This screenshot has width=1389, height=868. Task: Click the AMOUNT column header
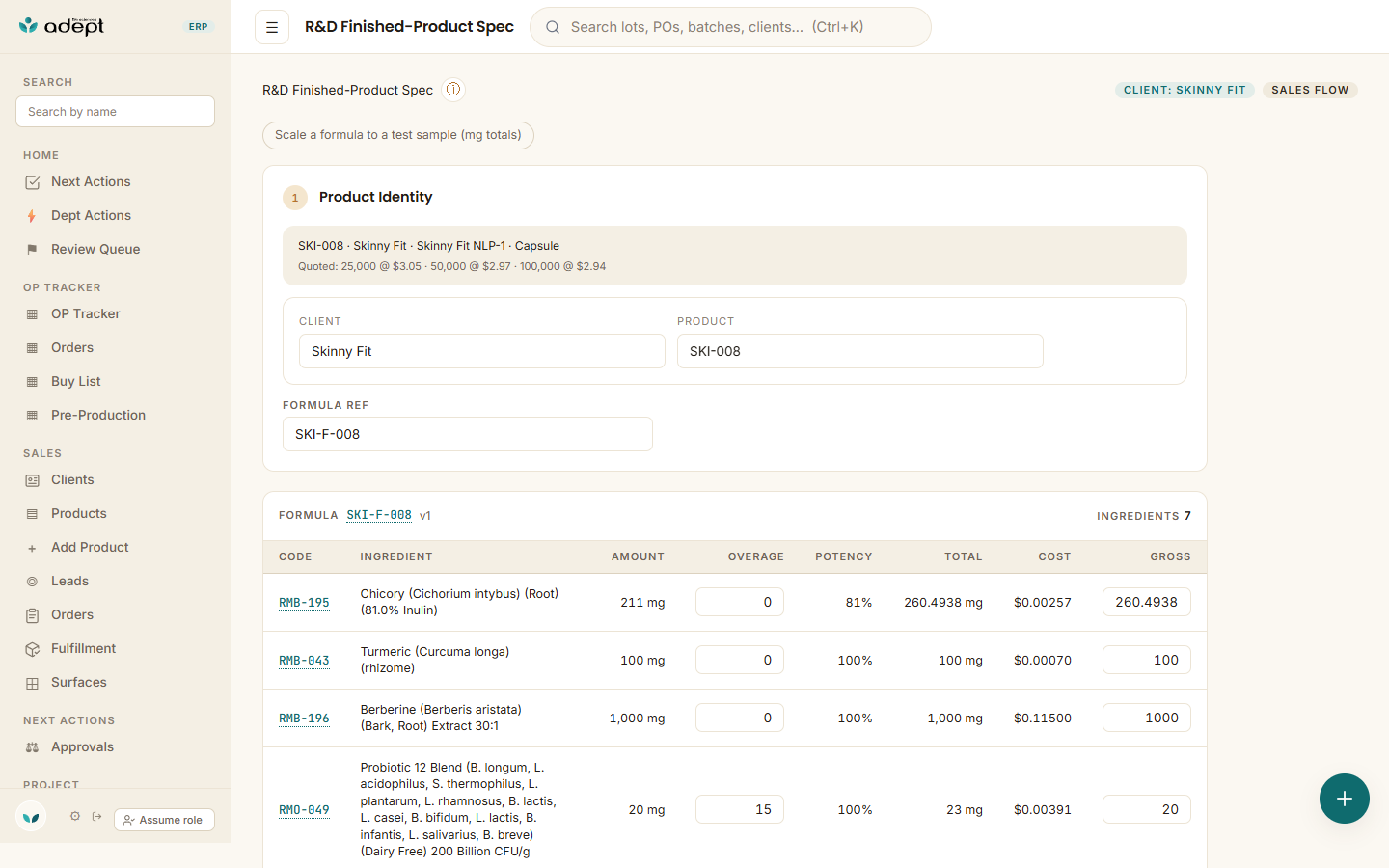pyautogui.click(x=638, y=556)
